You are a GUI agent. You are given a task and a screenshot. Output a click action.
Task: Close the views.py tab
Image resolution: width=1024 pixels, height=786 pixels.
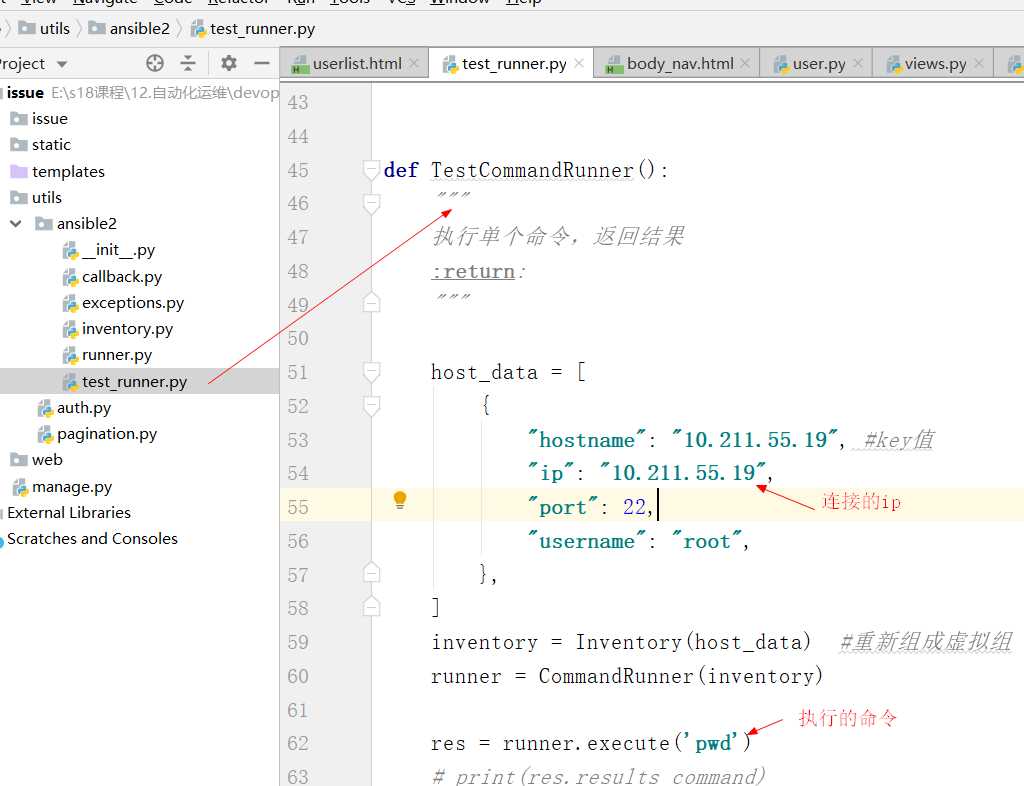[x=978, y=63]
